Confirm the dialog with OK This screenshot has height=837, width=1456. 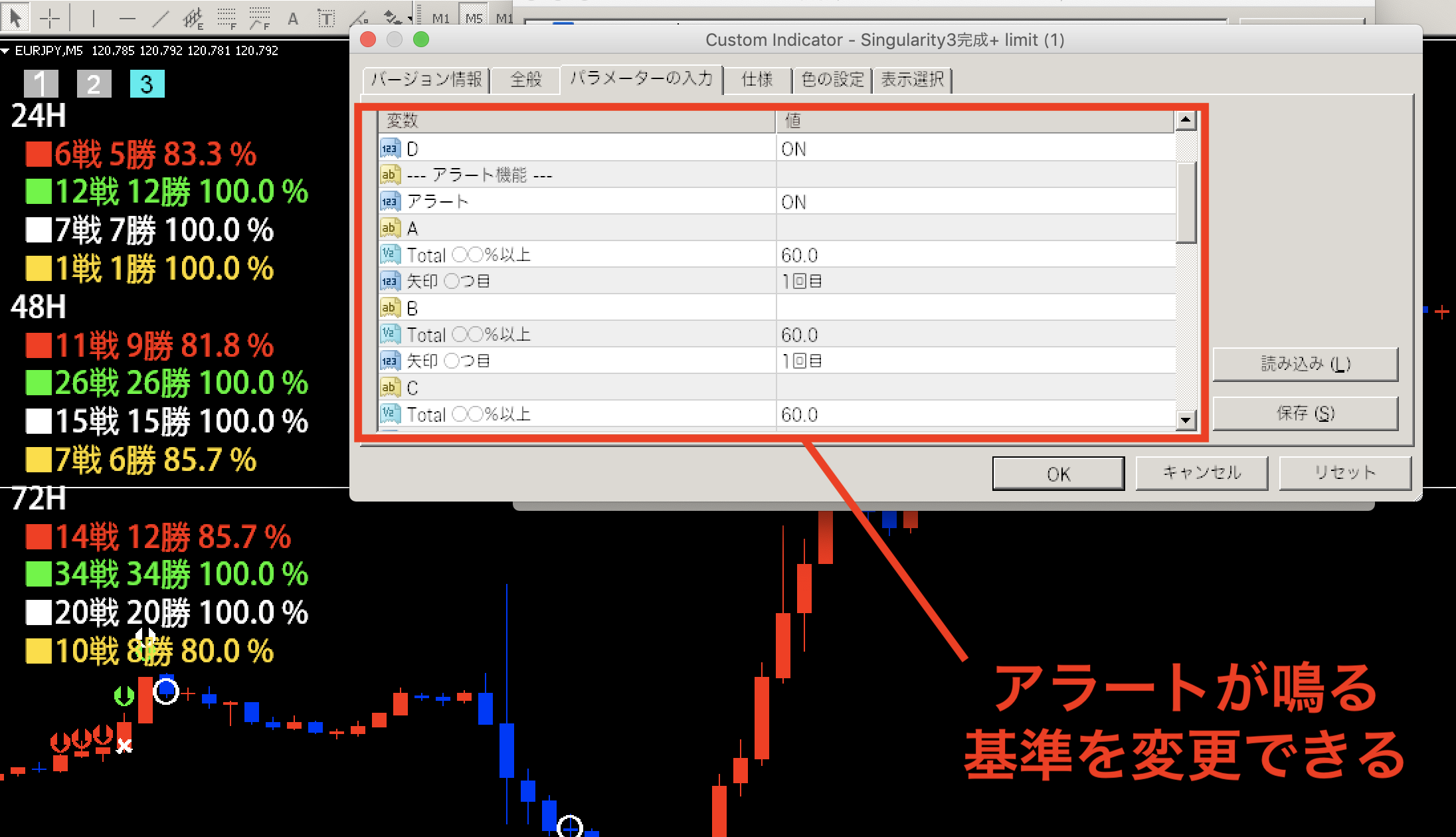pyautogui.click(x=1059, y=474)
